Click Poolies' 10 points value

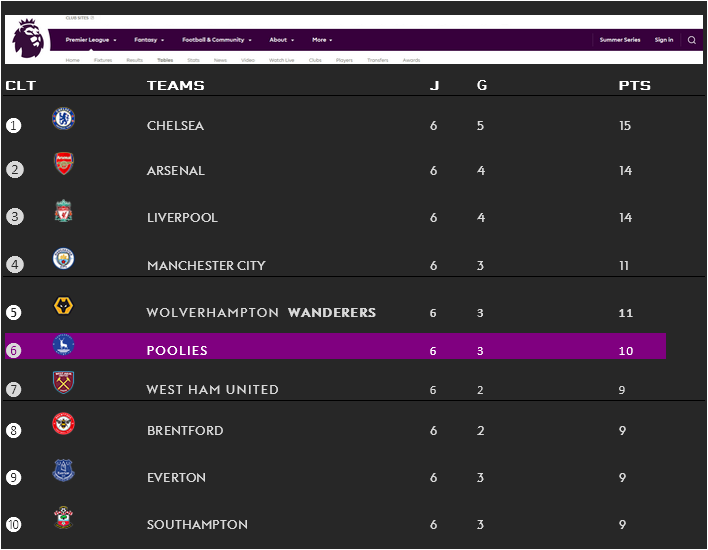coord(626,351)
